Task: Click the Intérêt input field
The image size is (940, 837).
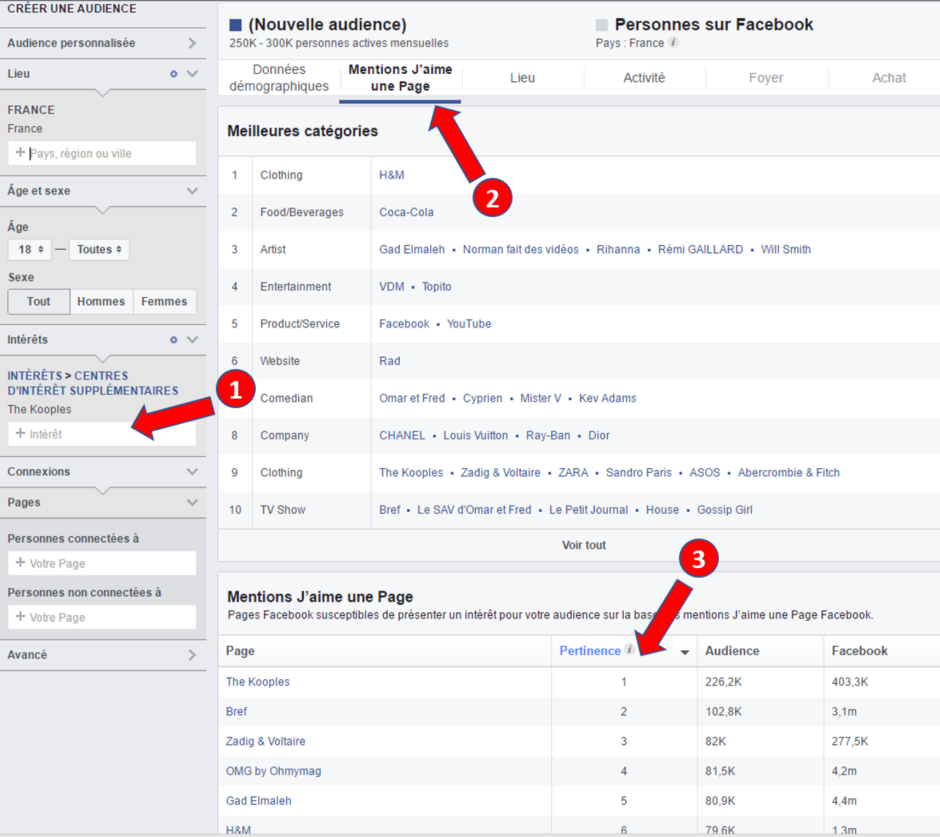Action: pyautogui.click(x=102, y=434)
